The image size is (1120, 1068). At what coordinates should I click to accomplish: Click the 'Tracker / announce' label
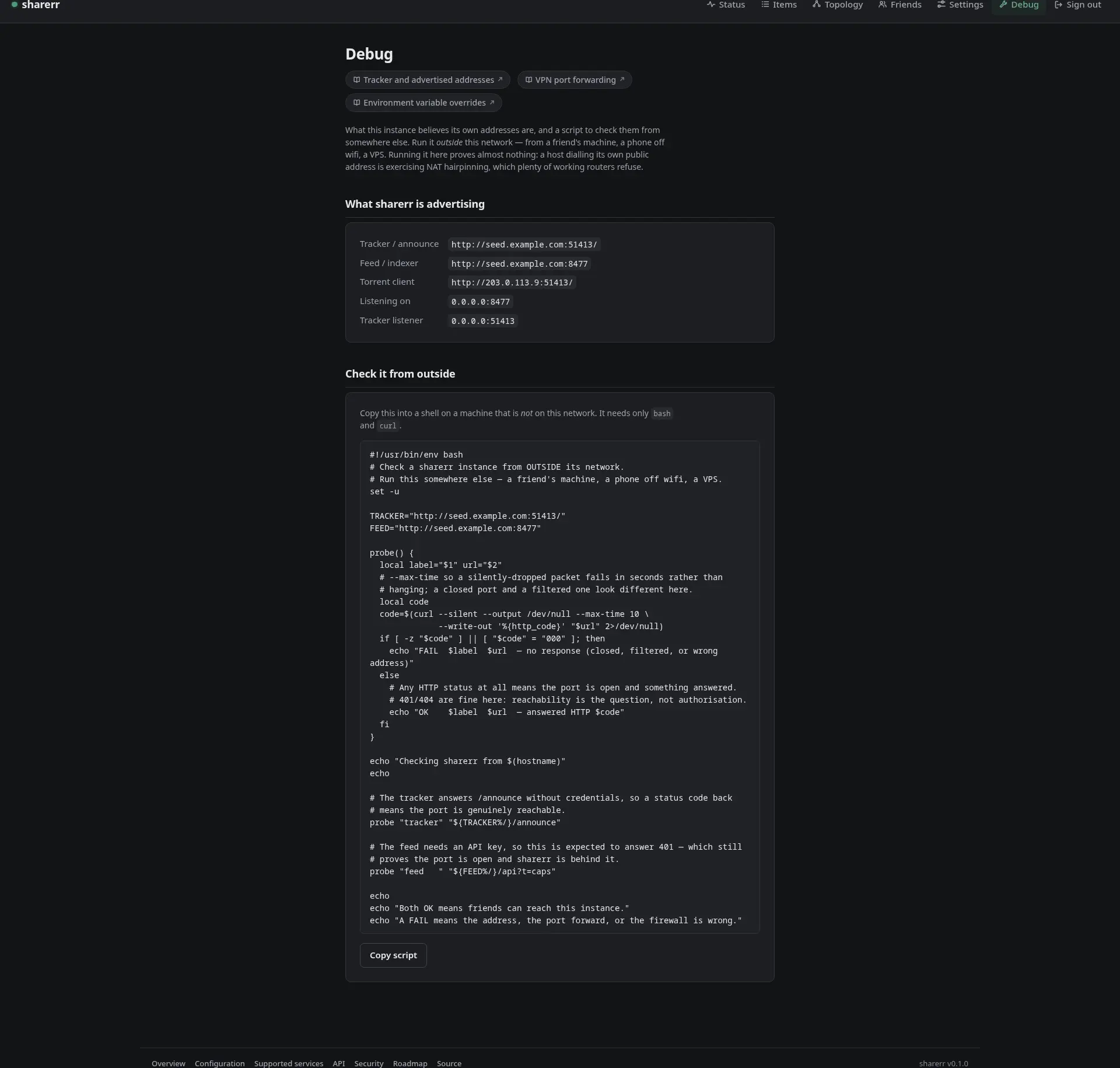399,244
